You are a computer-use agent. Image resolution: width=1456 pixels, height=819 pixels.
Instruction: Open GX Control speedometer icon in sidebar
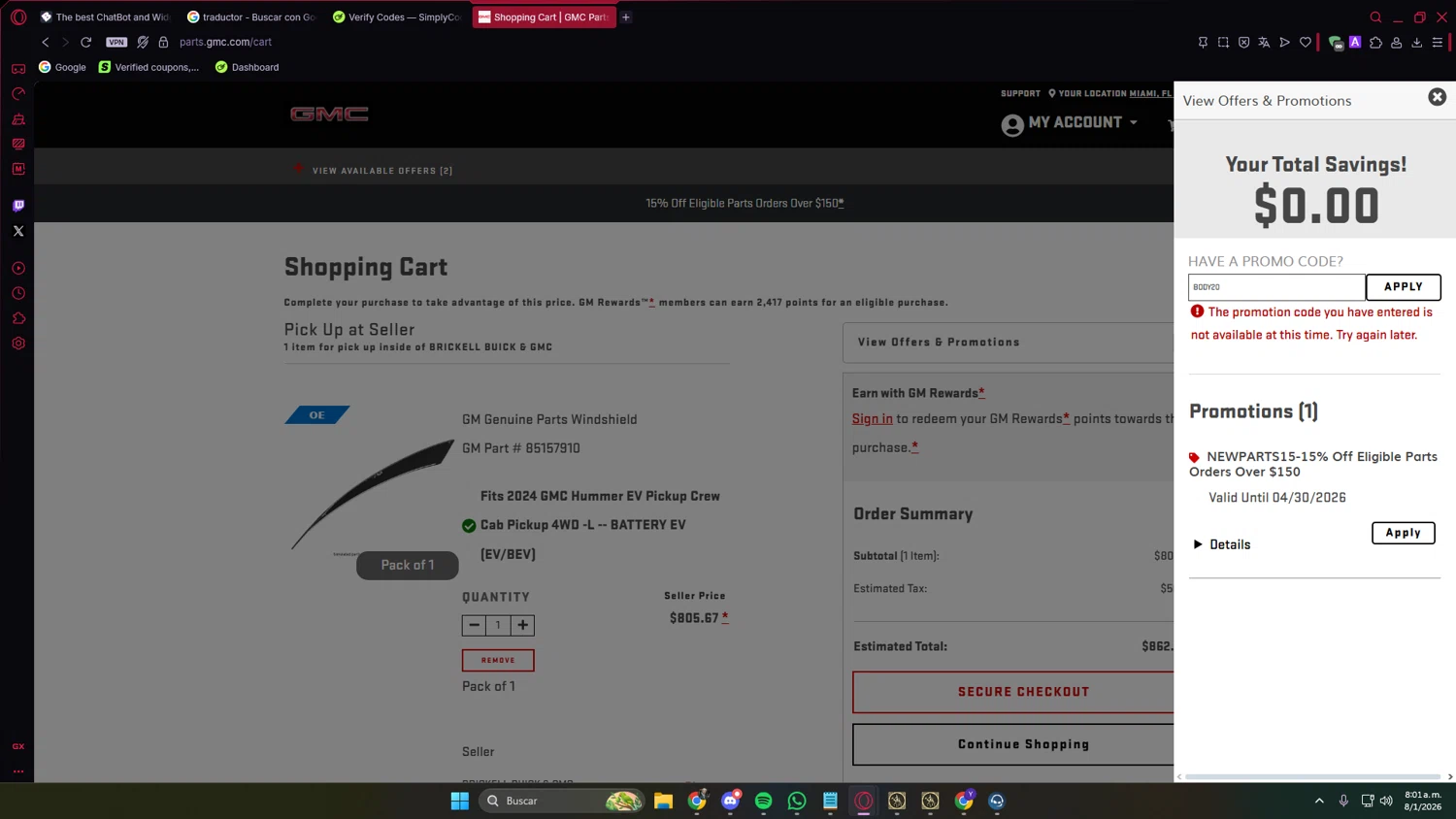(18, 94)
